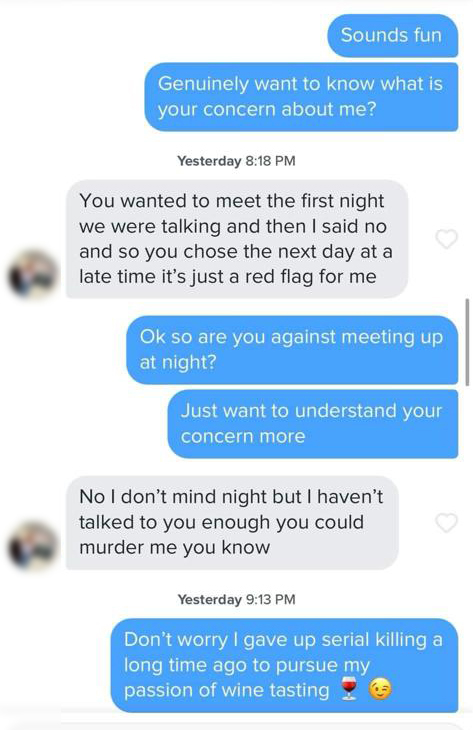473x730 pixels.
Task: Select 'No I don't mind night' message
Action: 232,522
